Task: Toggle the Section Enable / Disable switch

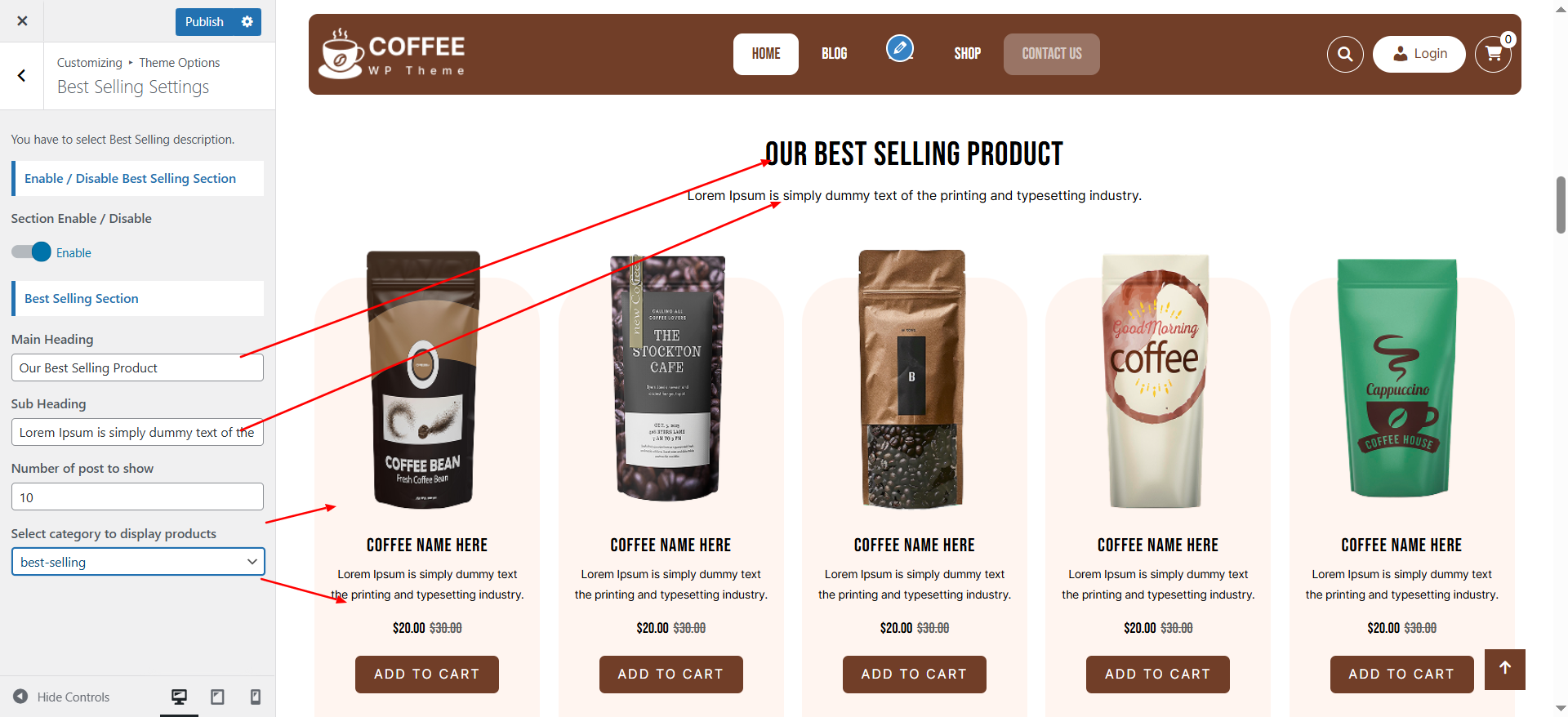Action: 31,252
